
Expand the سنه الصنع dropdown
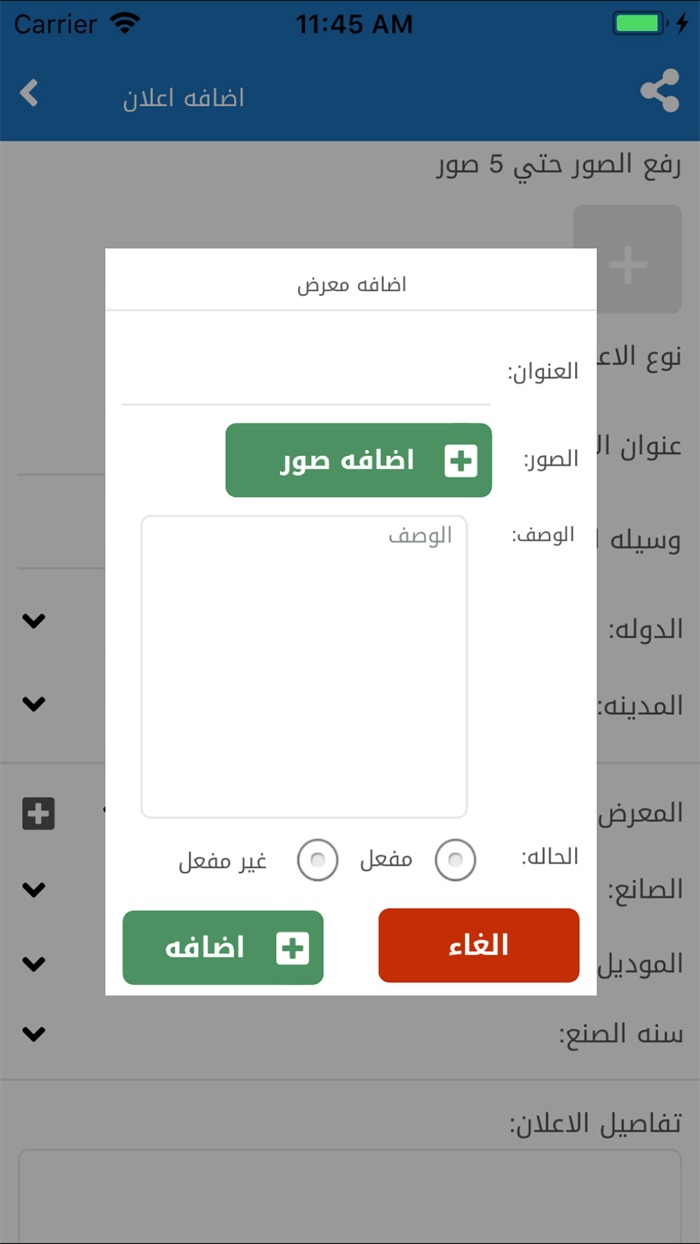tap(34, 1033)
